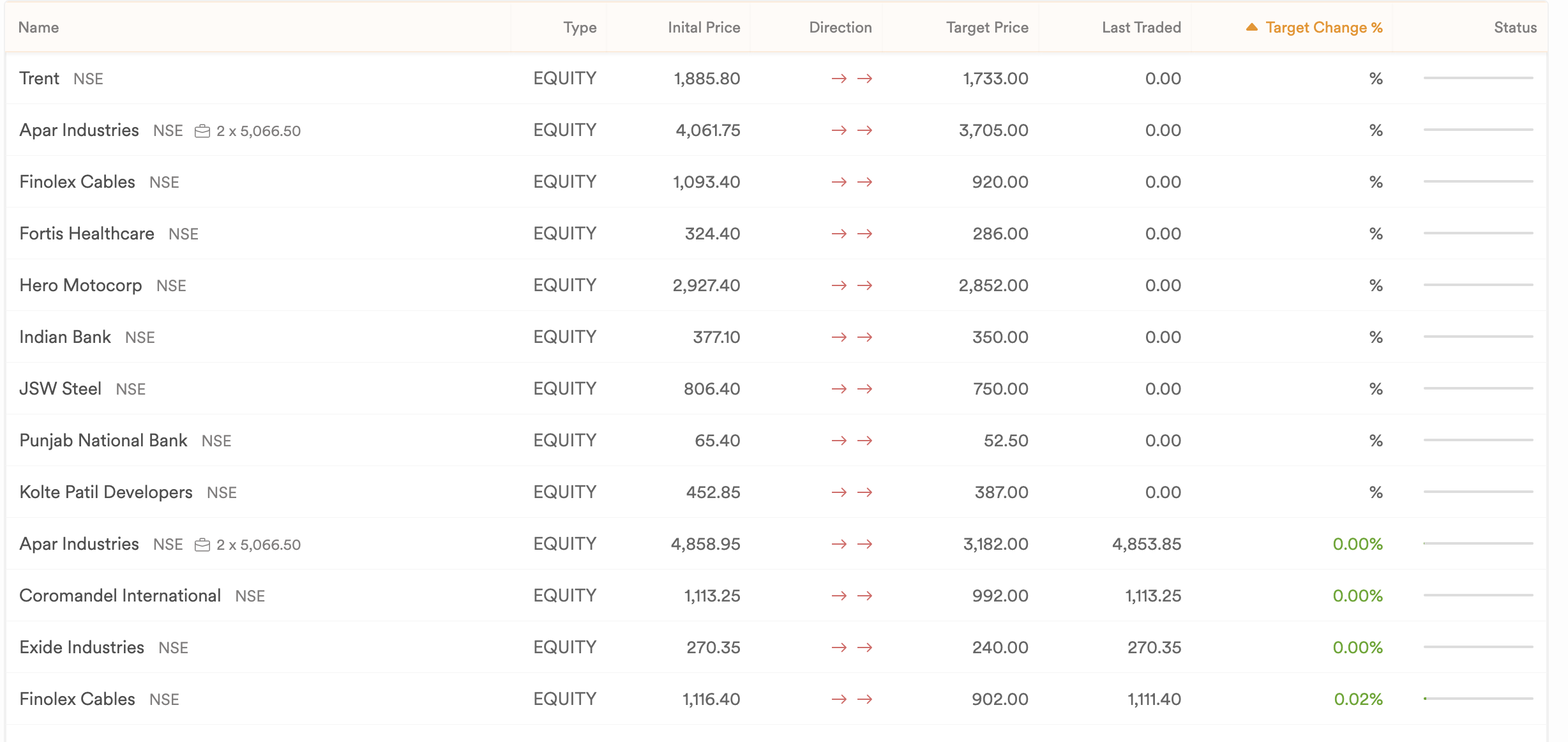1568x742 pixels.
Task: Open Exide Industries stock name
Action: [x=82, y=647]
